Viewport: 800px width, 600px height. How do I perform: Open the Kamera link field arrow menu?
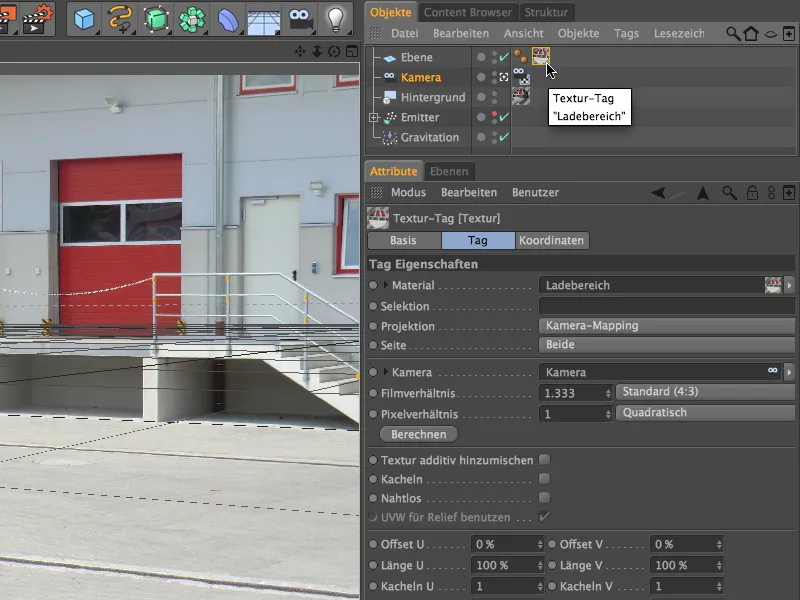tap(789, 372)
